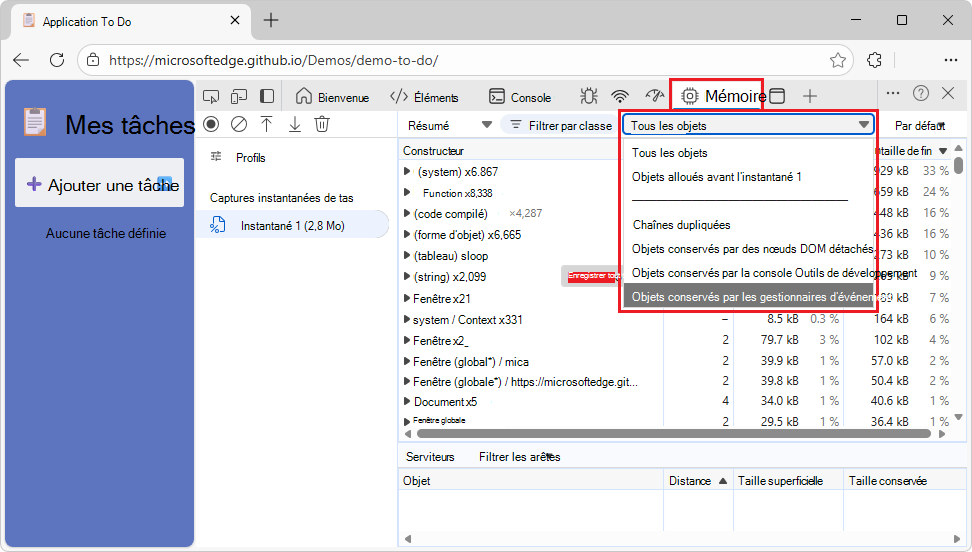This screenshot has width=972, height=552.
Task: Open the Résumé view dropdown
Action: click(449, 125)
